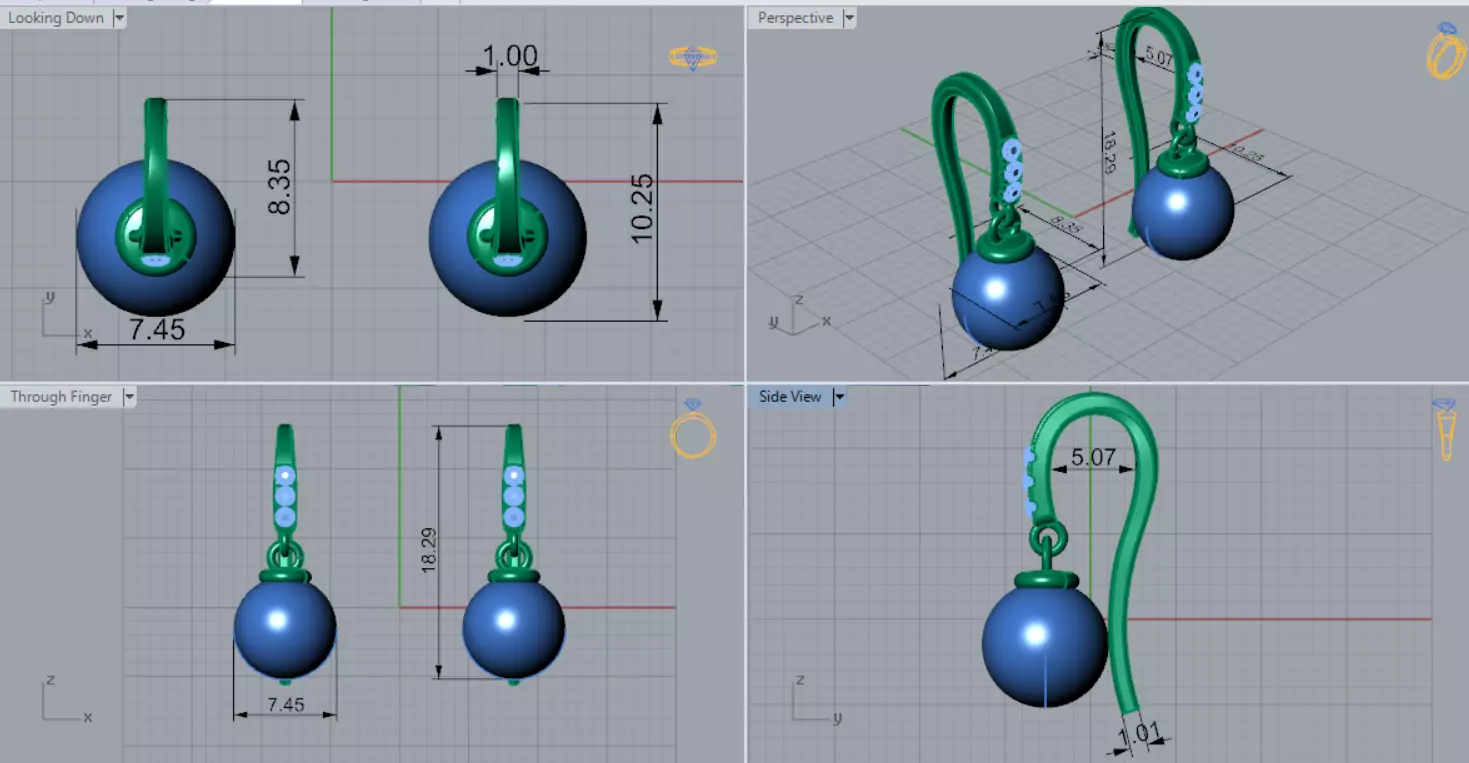Image resolution: width=1469 pixels, height=763 pixels.
Task: Click the ring icon in Perspective viewport
Action: (1446, 50)
